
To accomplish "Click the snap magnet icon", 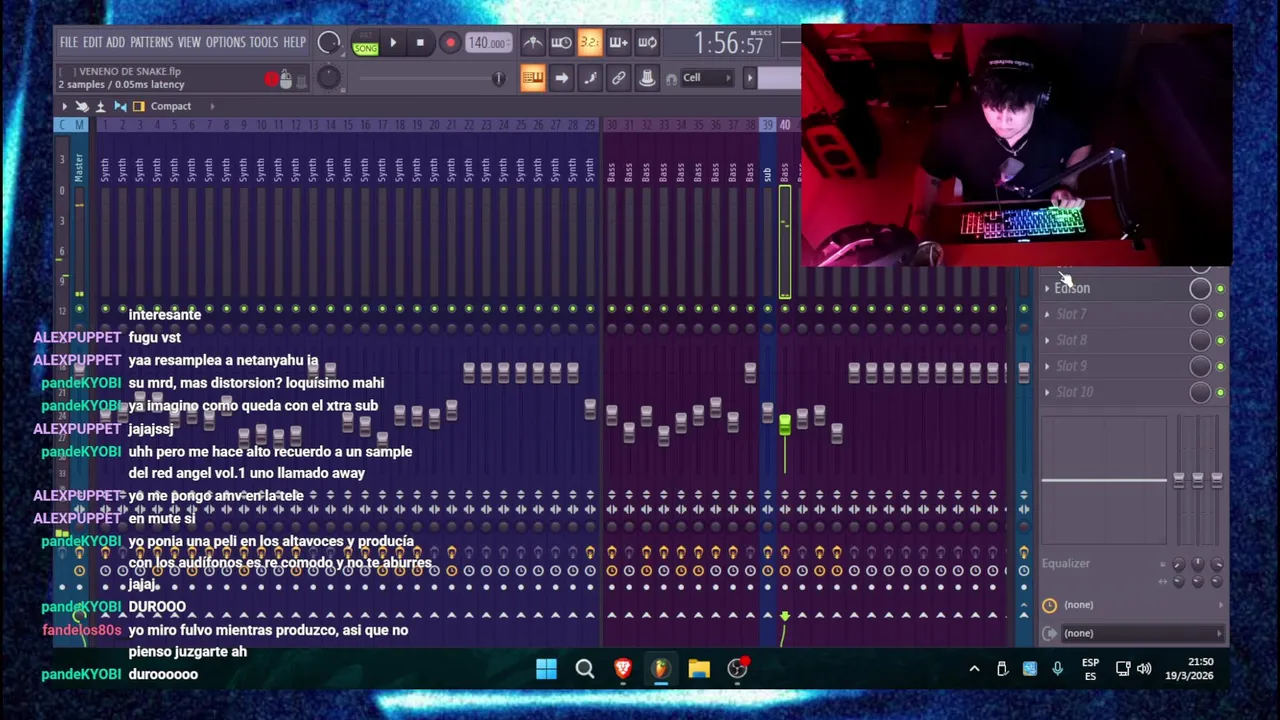I will click(x=671, y=79).
